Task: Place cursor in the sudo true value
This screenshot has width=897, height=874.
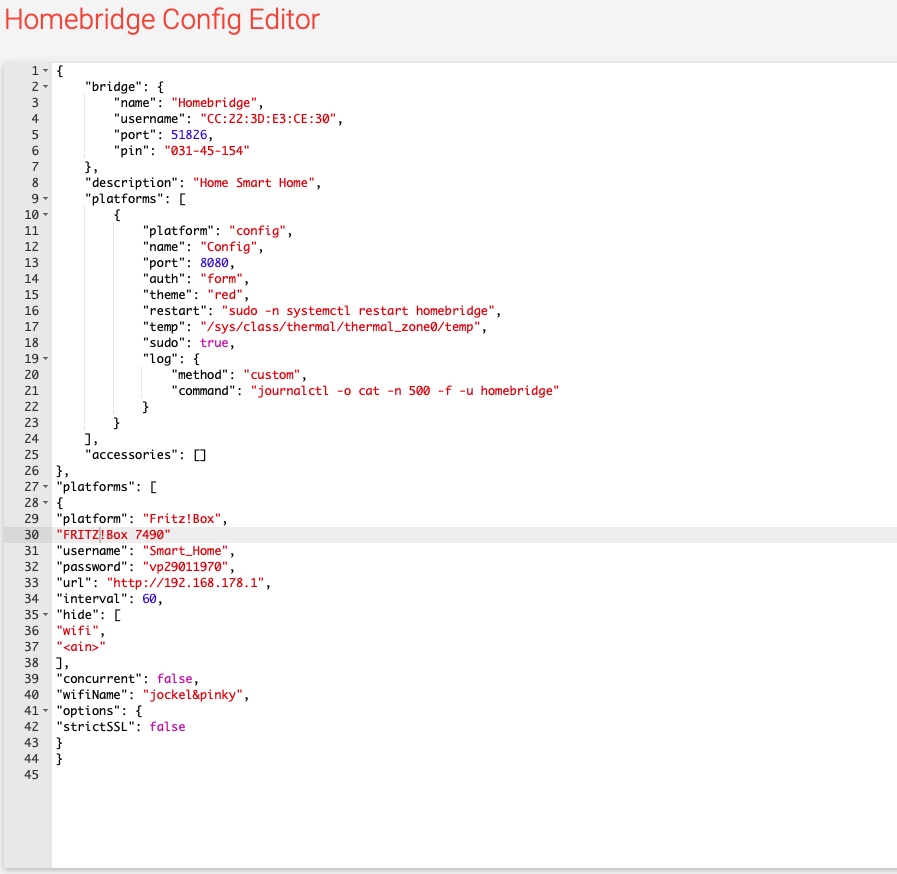Action: point(214,342)
